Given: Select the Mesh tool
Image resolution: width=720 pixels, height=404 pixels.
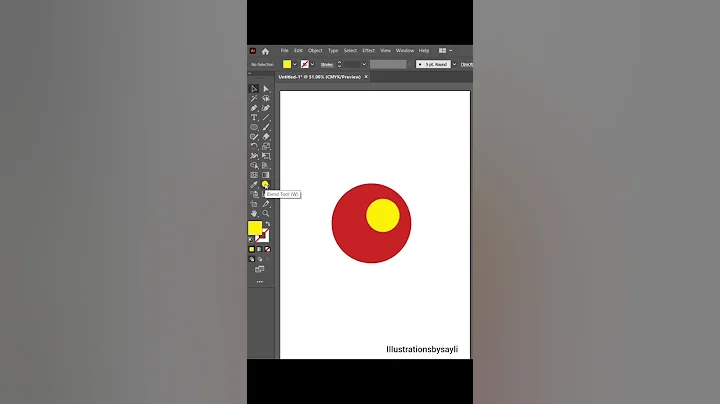Looking at the screenshot, I should (254, 175).
